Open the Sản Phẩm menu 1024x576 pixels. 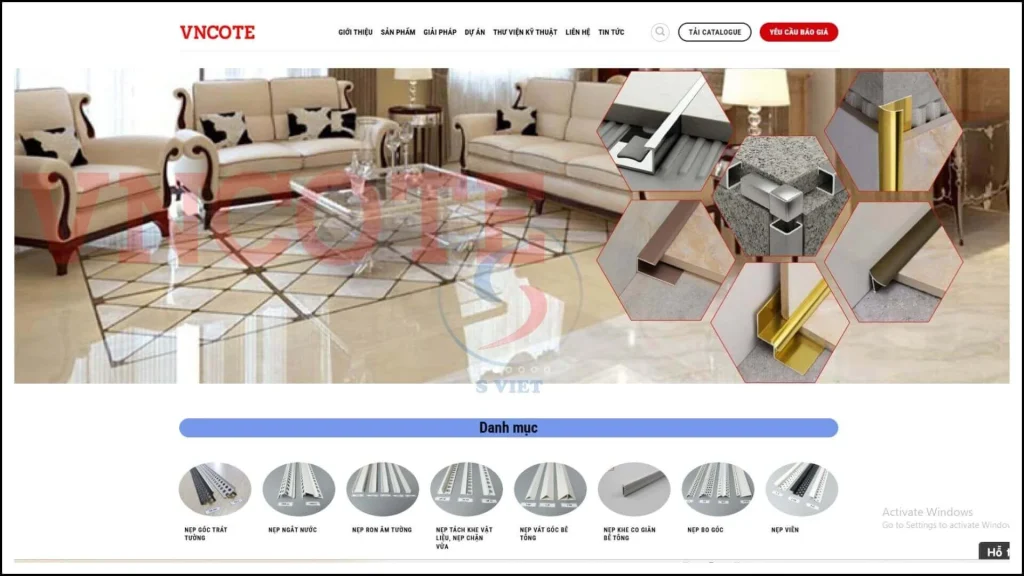398,32
